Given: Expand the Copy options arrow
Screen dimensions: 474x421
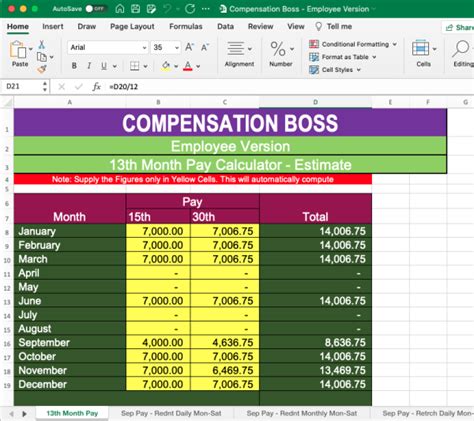Looking at the screenshot, I should pos(52,57).
